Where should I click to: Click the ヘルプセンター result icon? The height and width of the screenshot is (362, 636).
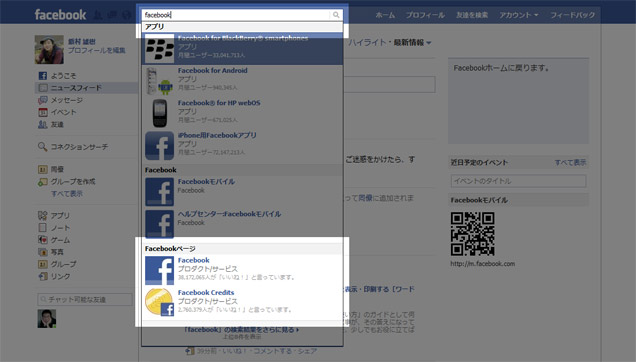[159, 224]
